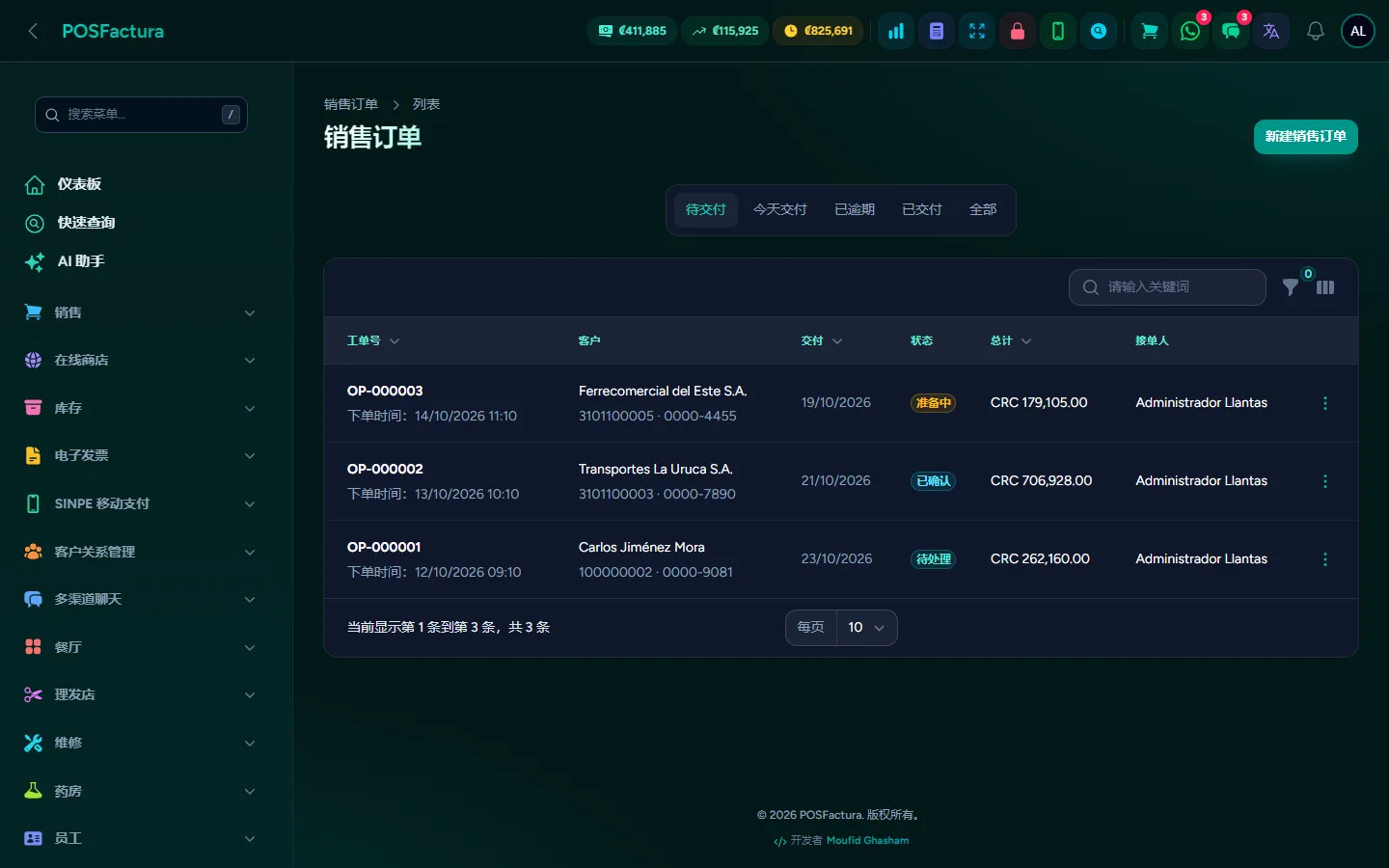Viewport: 1389px width, 868px height.
Task: Focus the 请输入关键词 search field
Action: (1167, 287)
